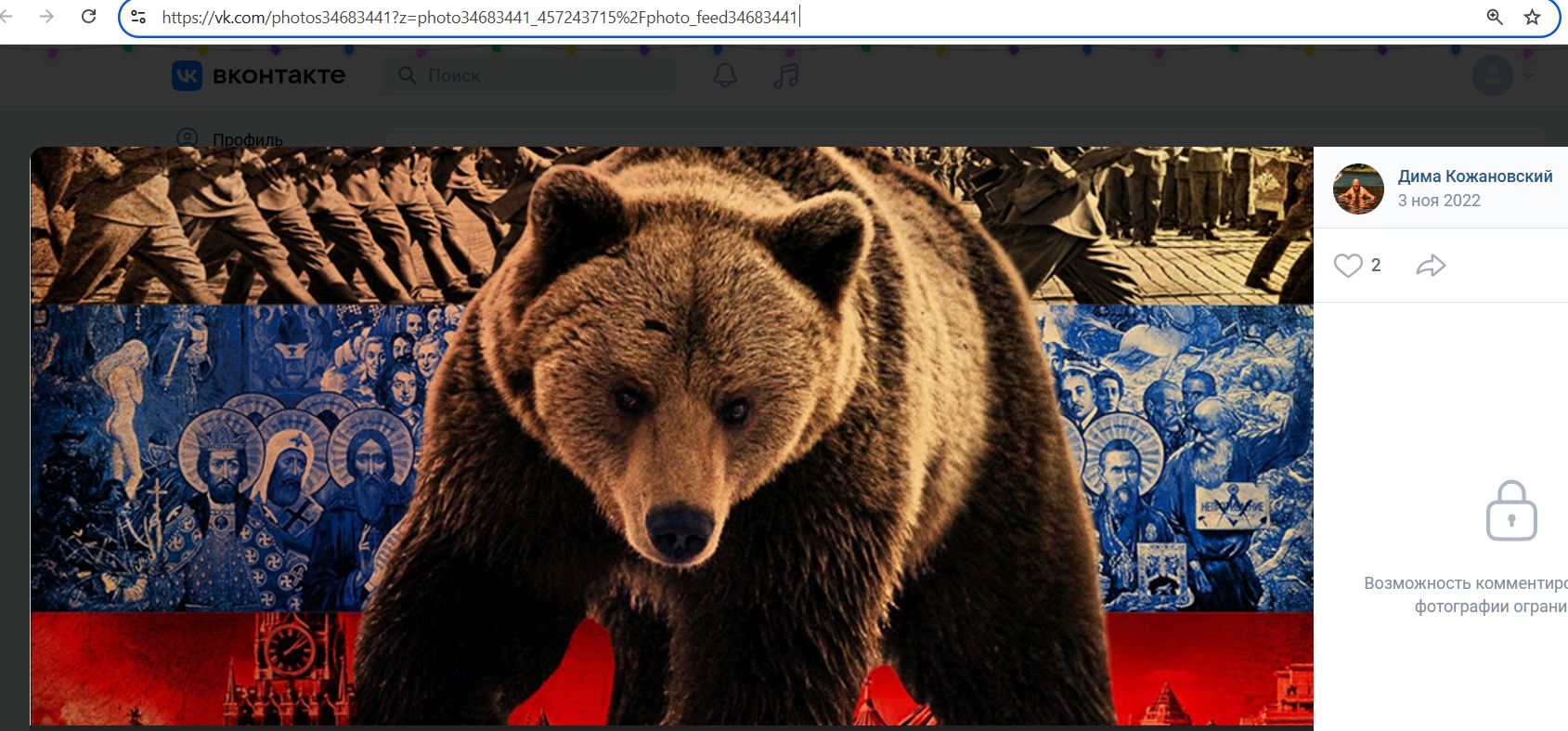This screenshot has width=1568, height=731.
Task: Click the magnifier icon in the Поиск field
Action: click(x=407, y=75)
